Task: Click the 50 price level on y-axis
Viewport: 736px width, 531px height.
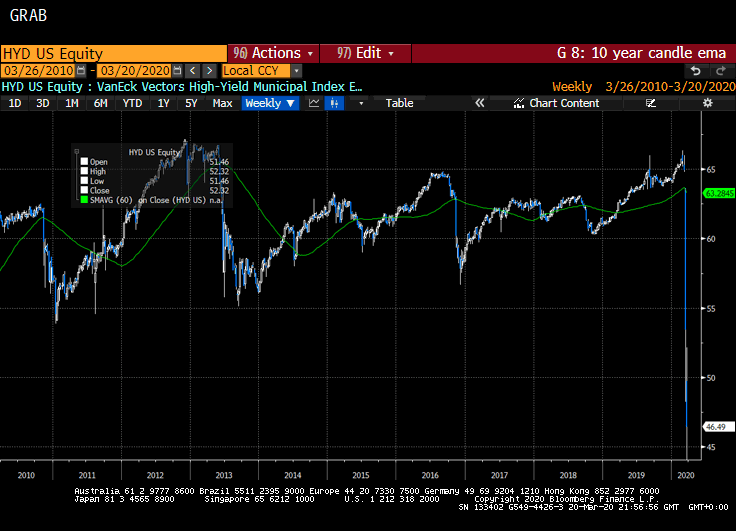Action: click(711, 378)
